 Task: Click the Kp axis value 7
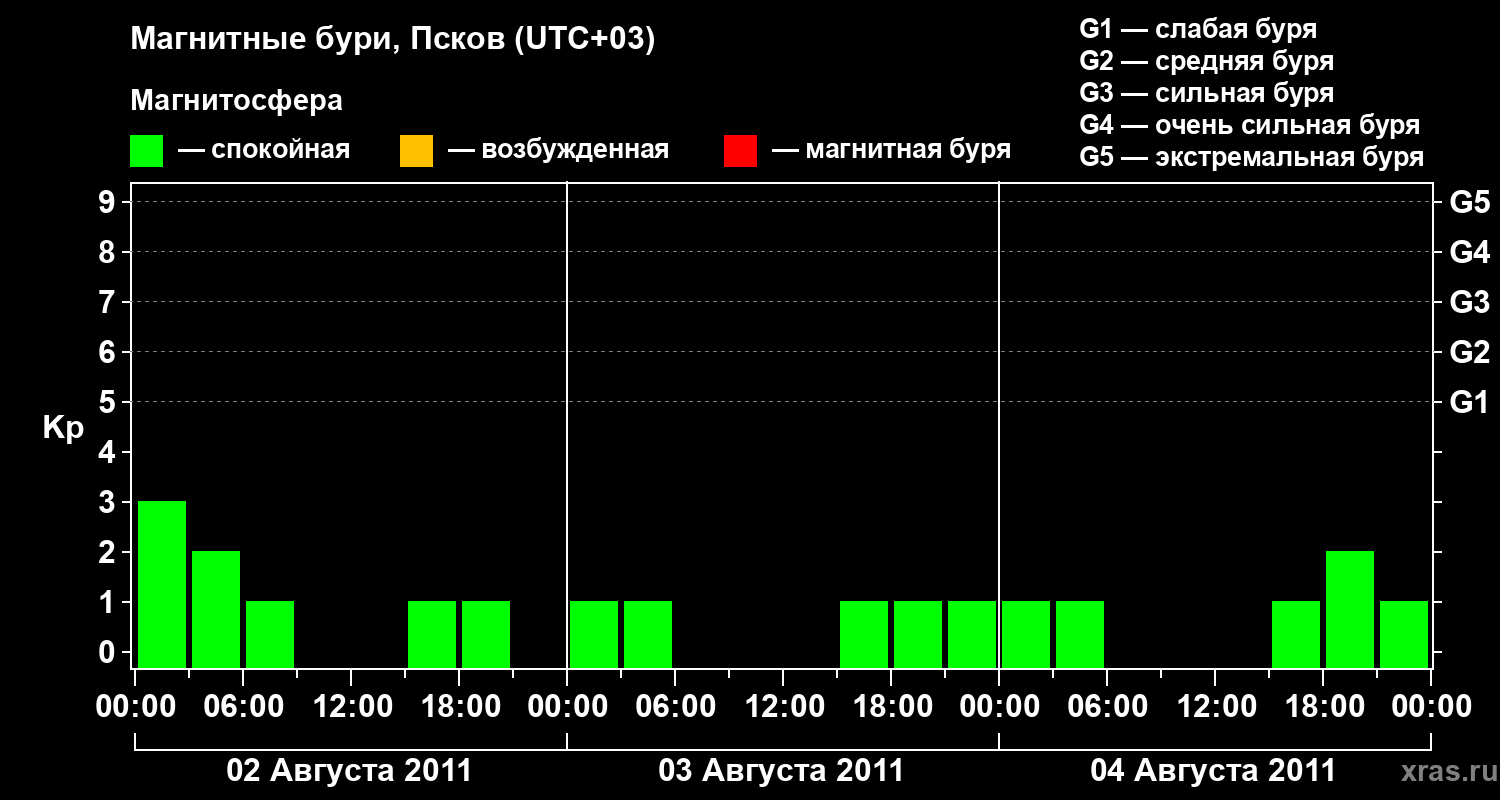[x=108, y=302]
